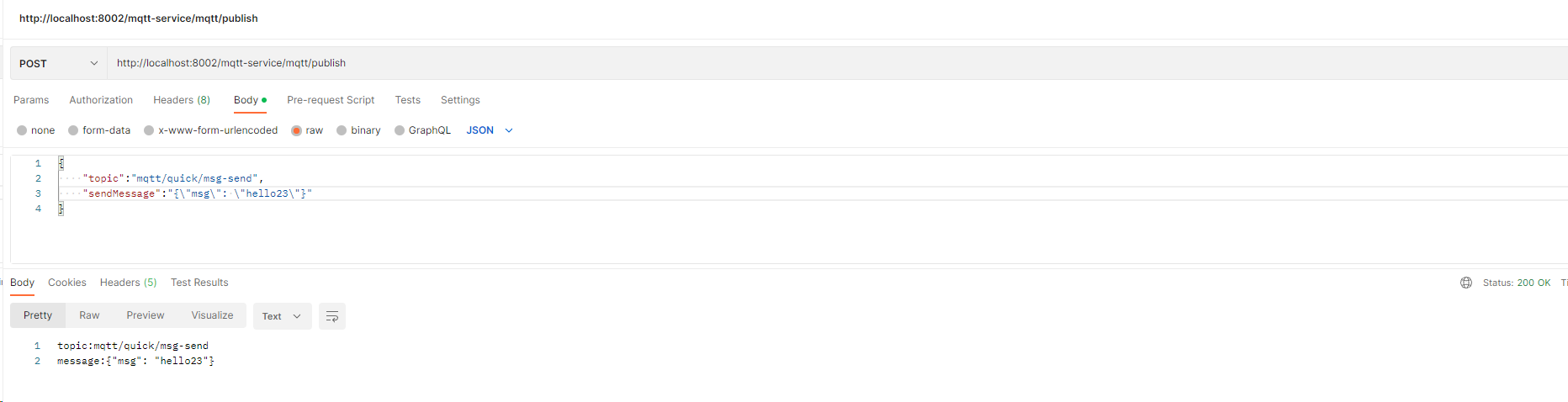This screenshot has height=402, width=1568.
Task: Open the Text response format dropdown
Action: [282, 316]
